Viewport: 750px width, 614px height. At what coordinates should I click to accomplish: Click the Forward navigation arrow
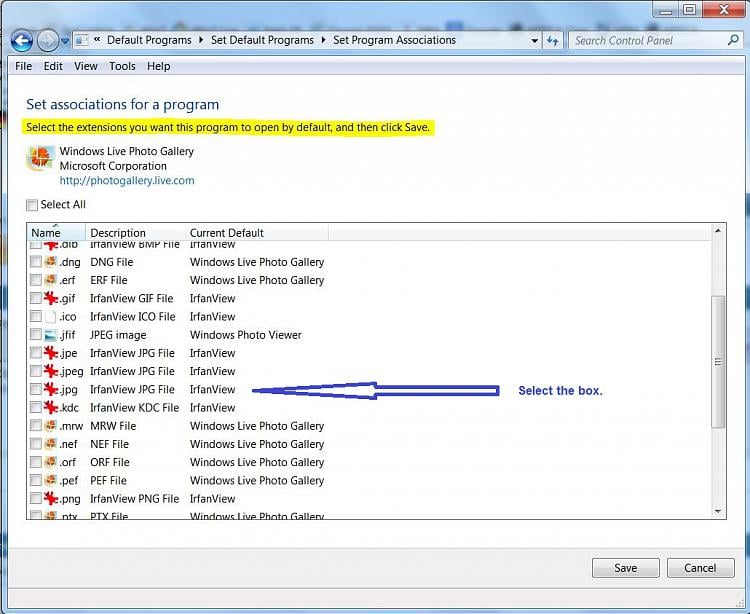tap(48, 41)
